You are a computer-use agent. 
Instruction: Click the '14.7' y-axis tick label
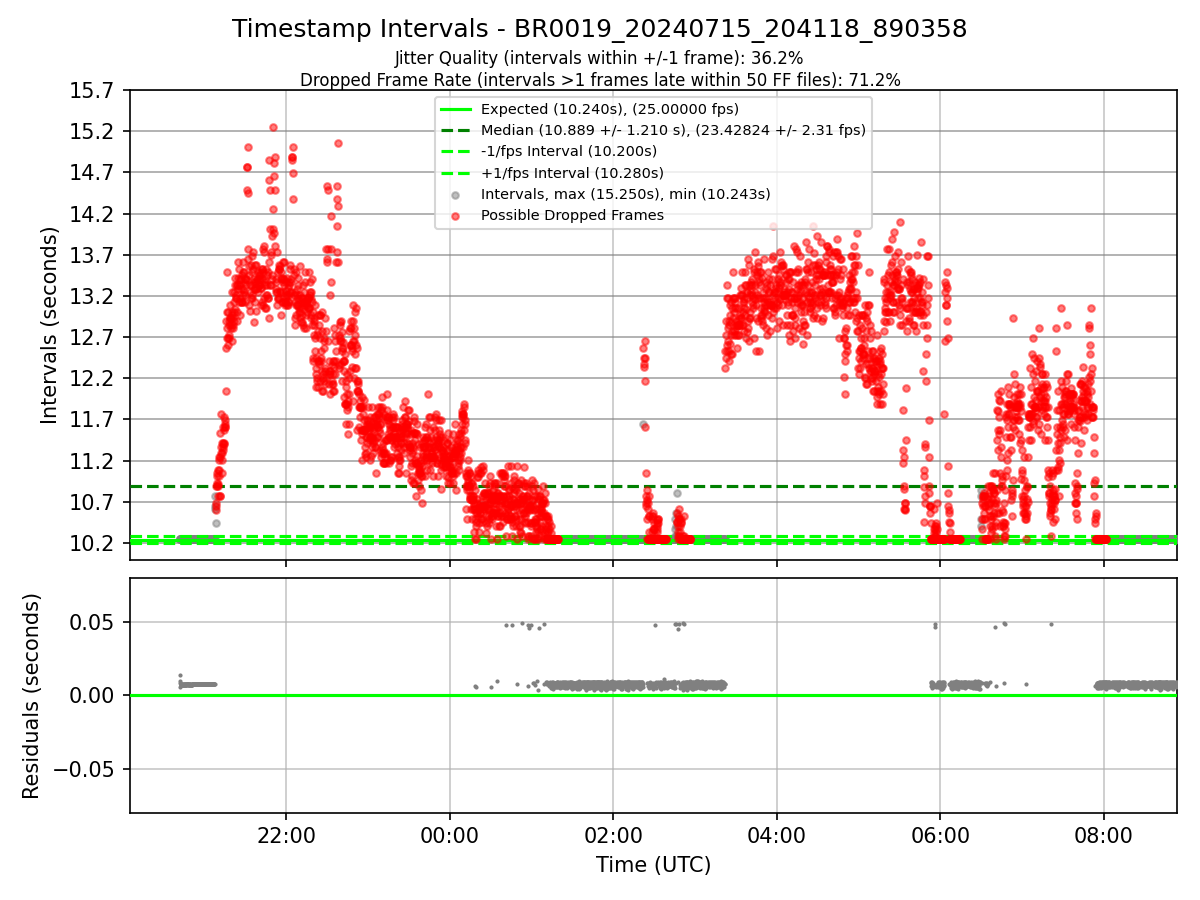[93, 173]
